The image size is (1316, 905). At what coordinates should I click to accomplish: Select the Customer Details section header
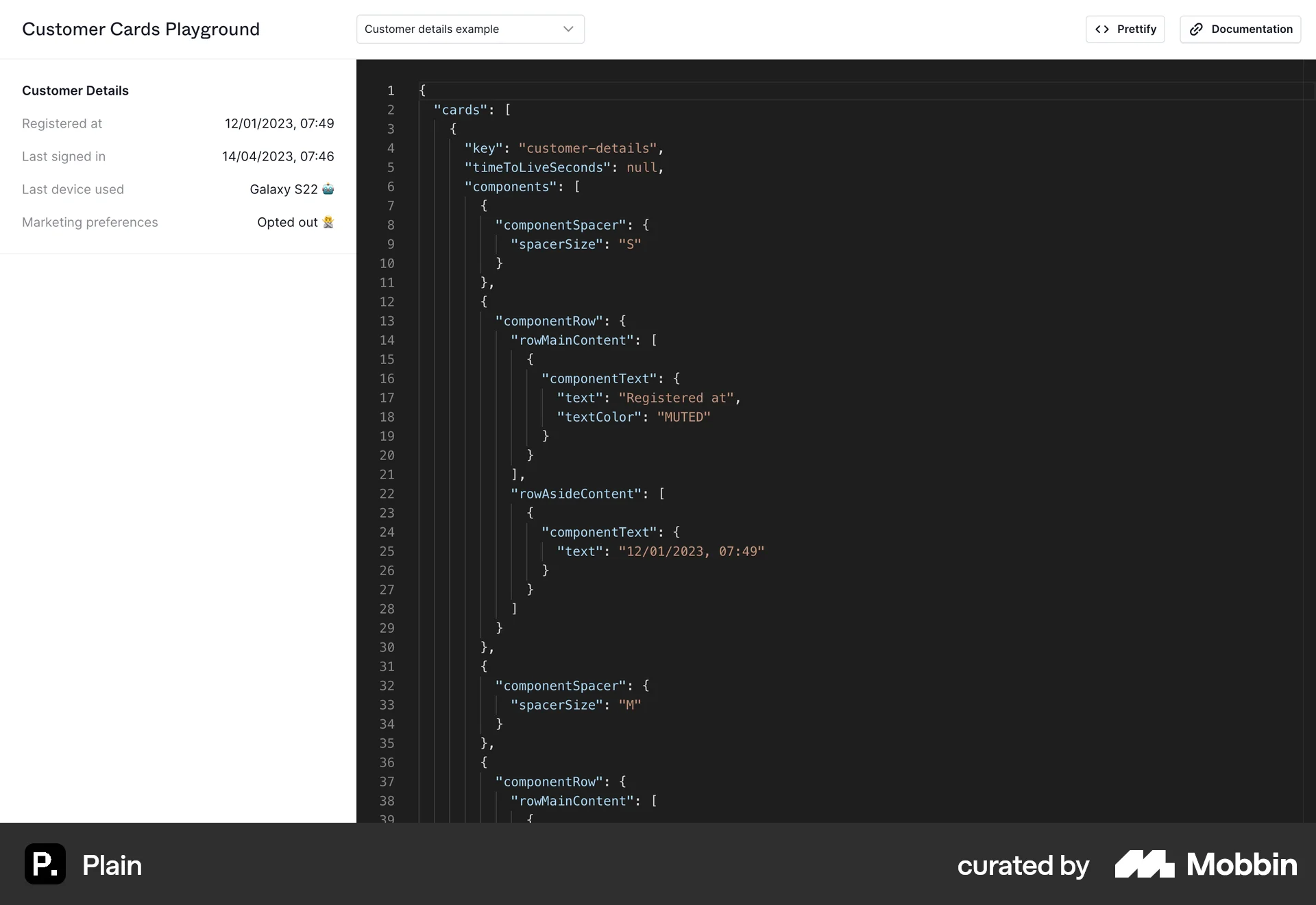(x=75, y=90)
